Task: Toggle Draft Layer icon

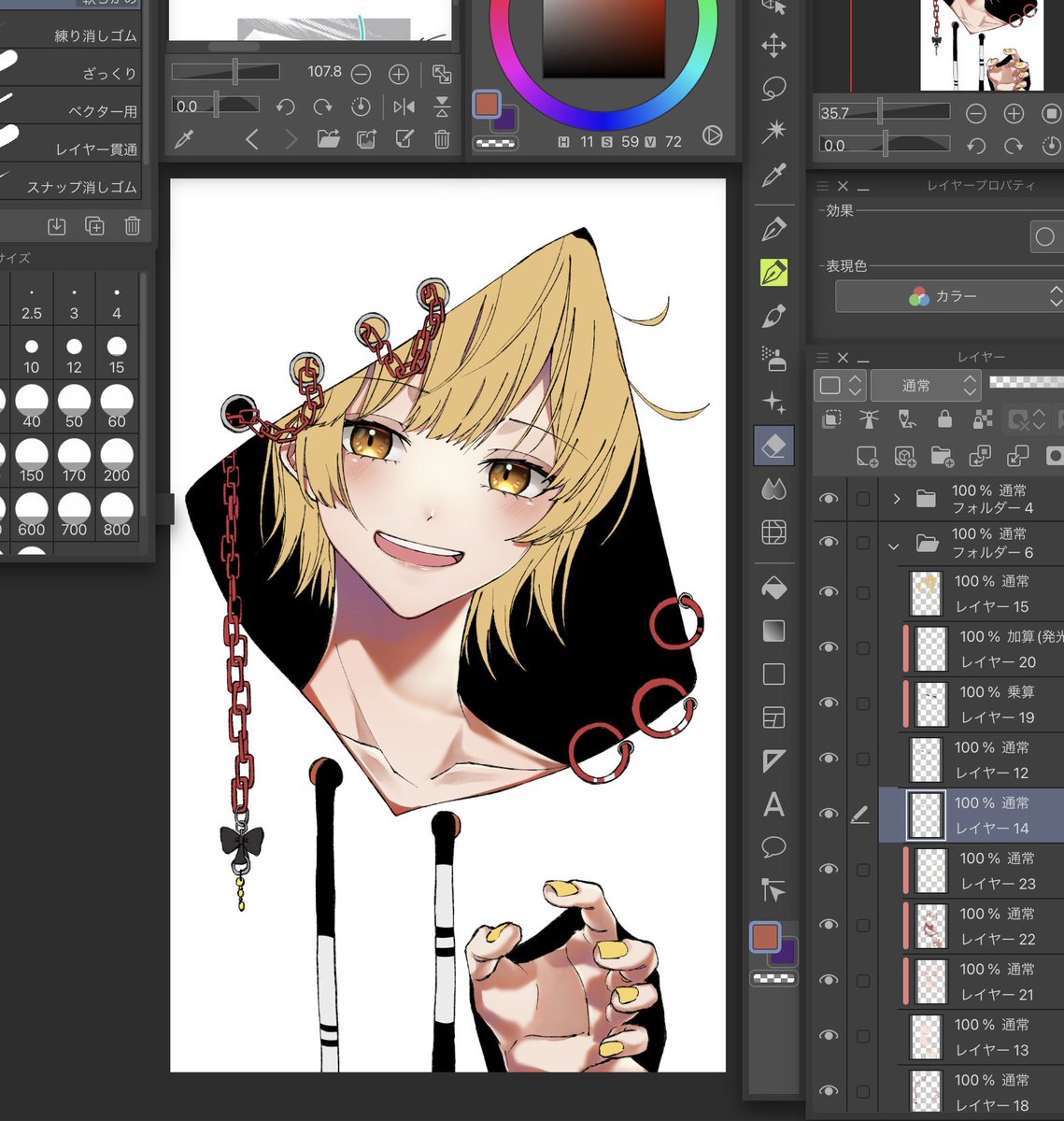Action: pyautogui.click(x=906, y=420)
